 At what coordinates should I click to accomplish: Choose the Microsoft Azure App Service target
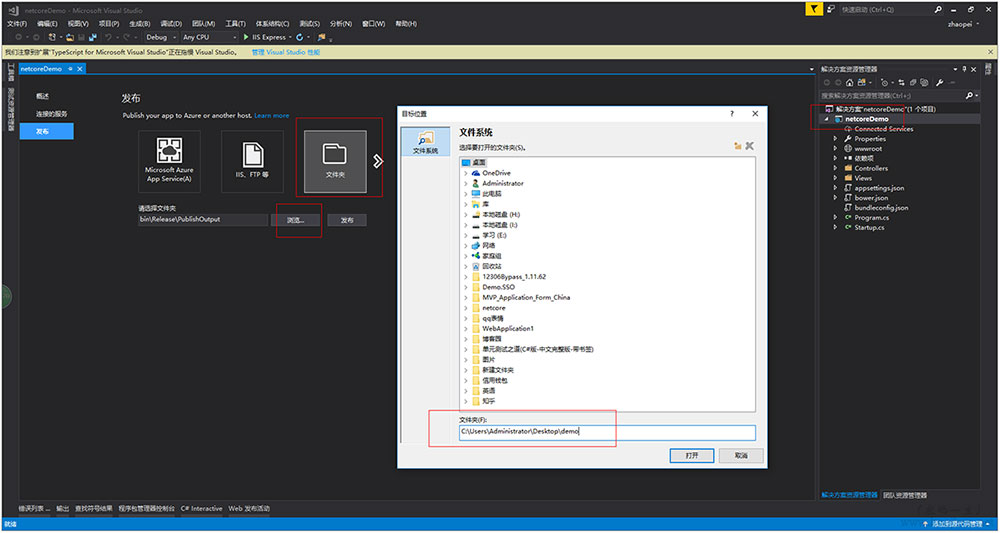170,161
